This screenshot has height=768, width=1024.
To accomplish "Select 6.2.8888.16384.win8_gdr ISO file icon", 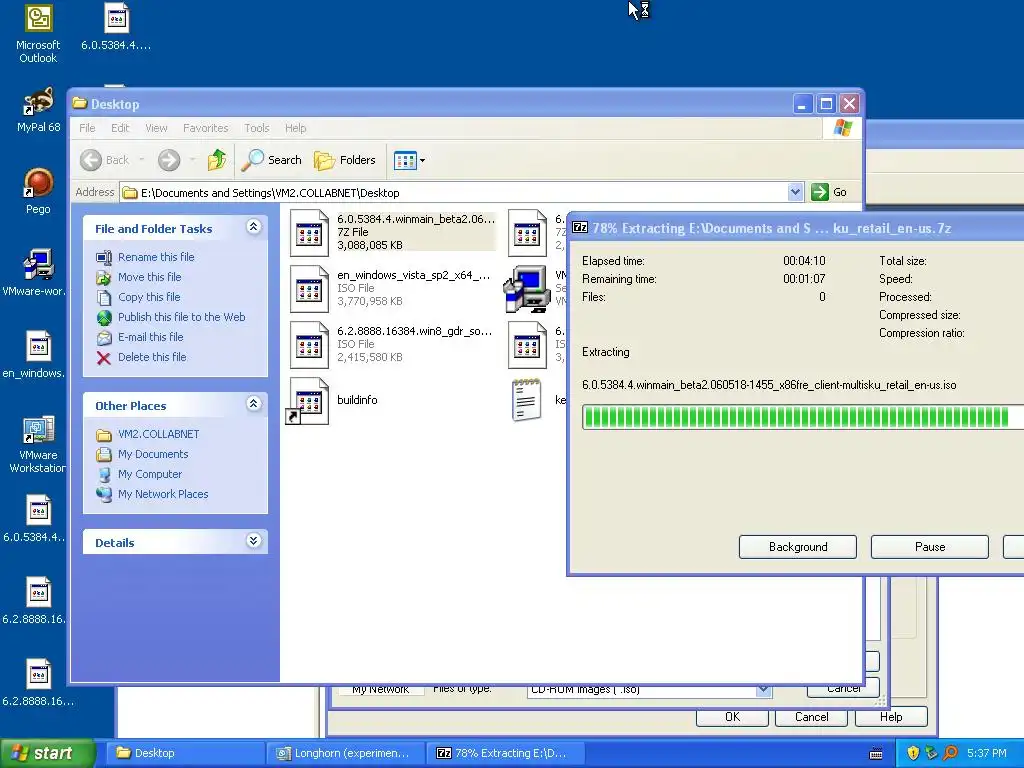I will (x=309, y=345).
